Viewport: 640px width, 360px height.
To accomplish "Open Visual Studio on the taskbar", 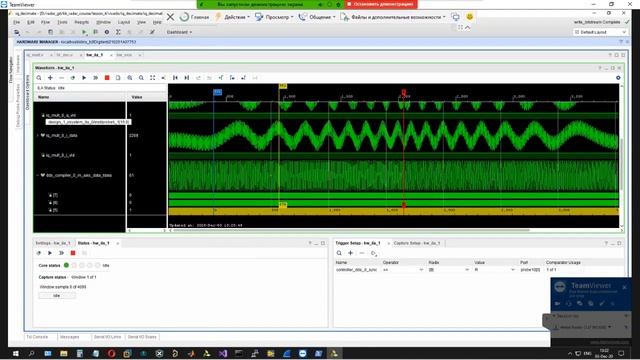I will coord(222,353).
